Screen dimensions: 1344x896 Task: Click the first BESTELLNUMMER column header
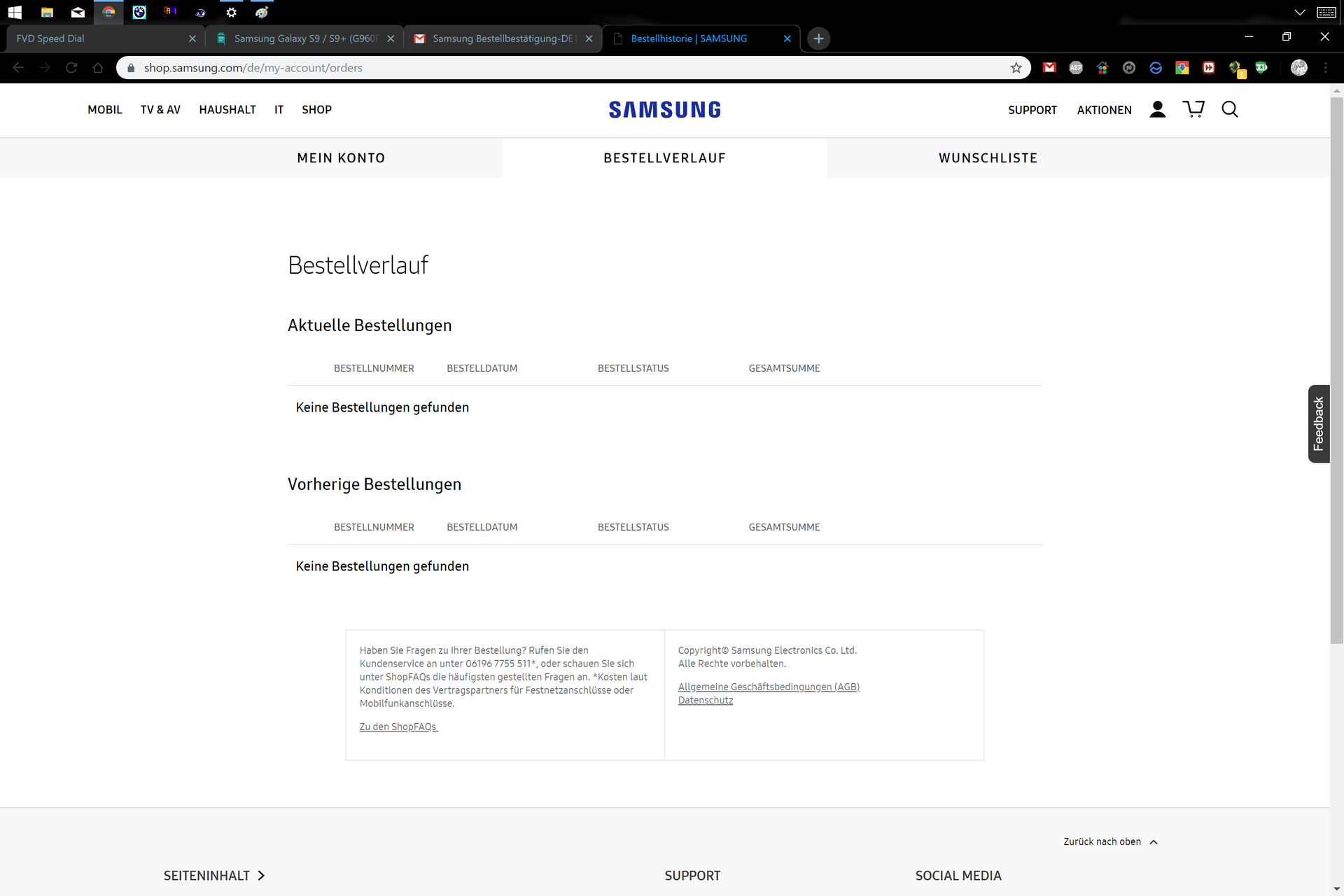[x=374, y=368]
